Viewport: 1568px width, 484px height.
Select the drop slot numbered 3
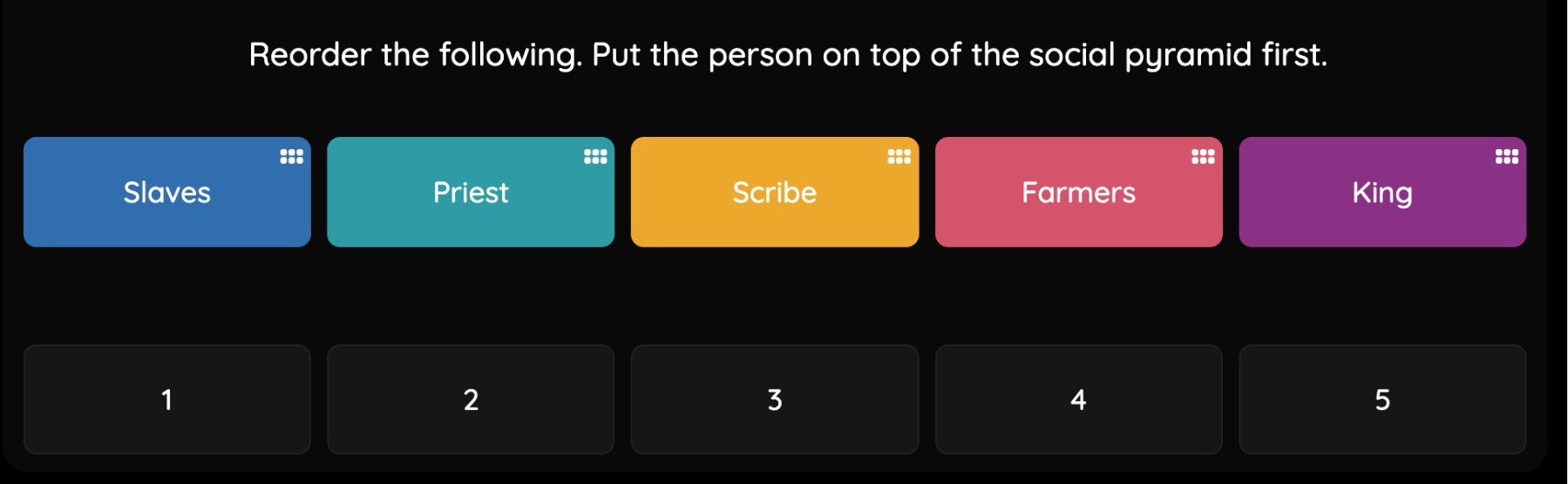click(x=774, y=399)
